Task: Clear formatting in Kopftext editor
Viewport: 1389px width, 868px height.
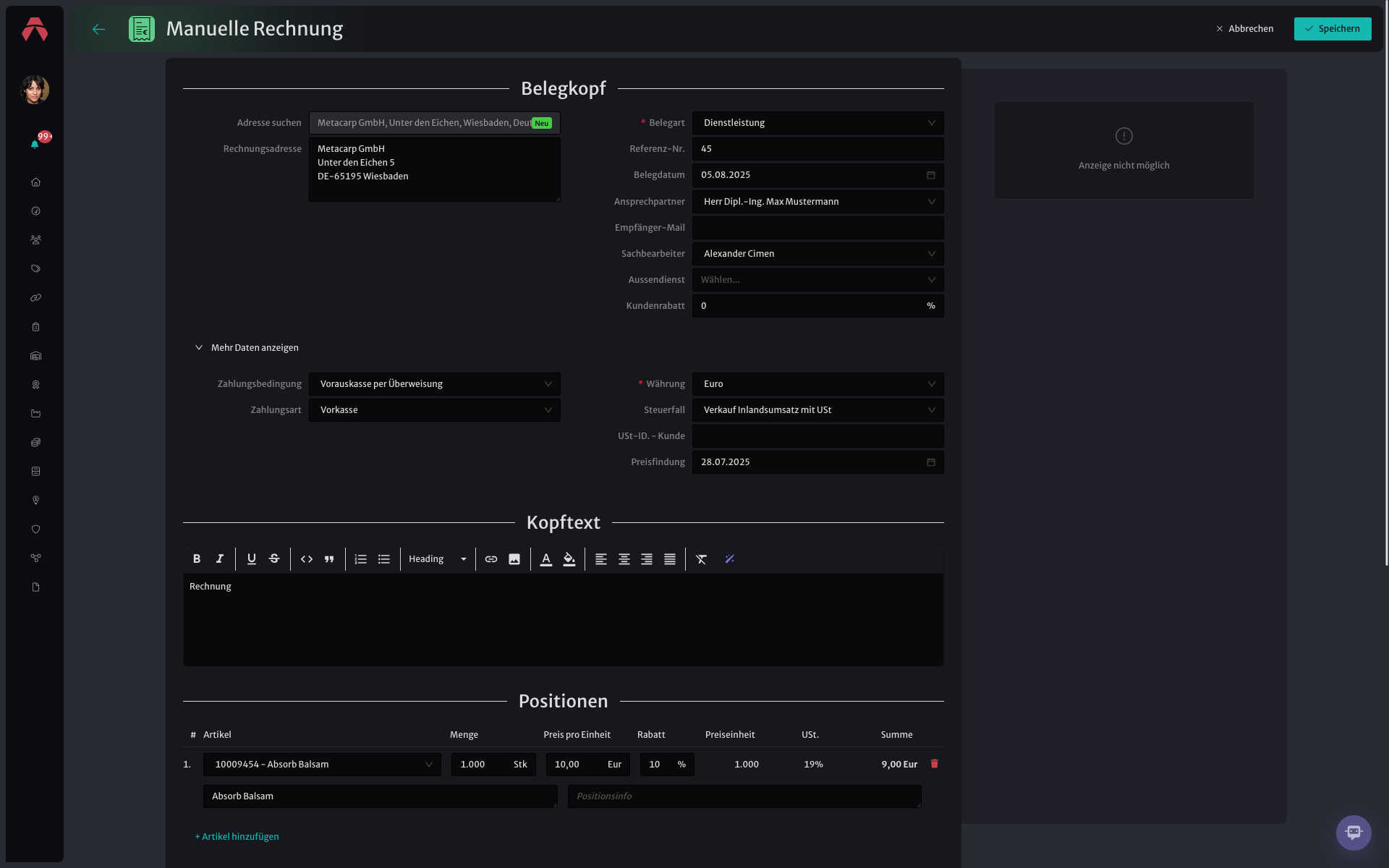Action: pos(702,559)
